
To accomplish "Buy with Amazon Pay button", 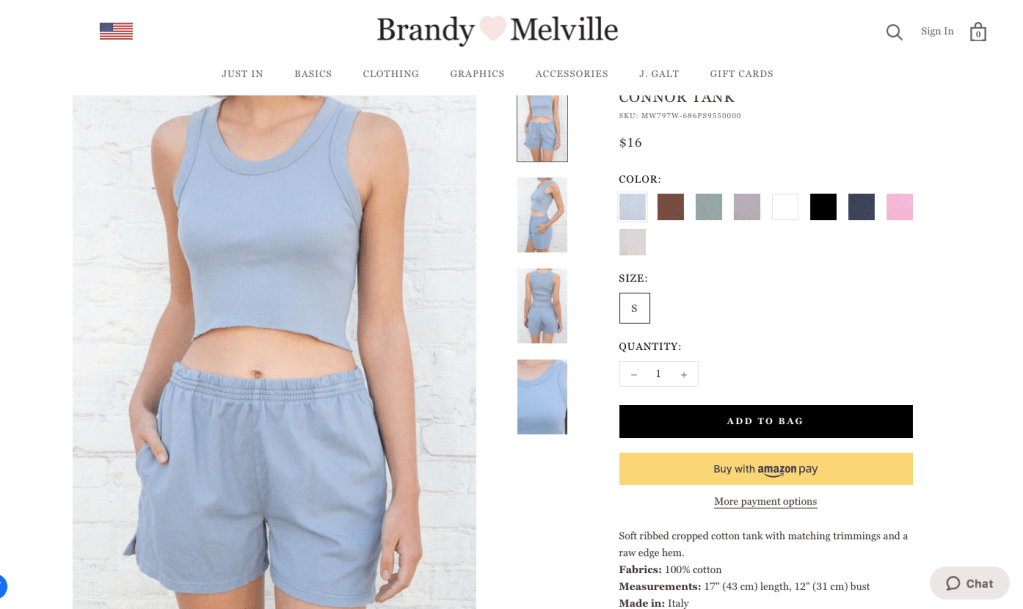I will [765, 469].
